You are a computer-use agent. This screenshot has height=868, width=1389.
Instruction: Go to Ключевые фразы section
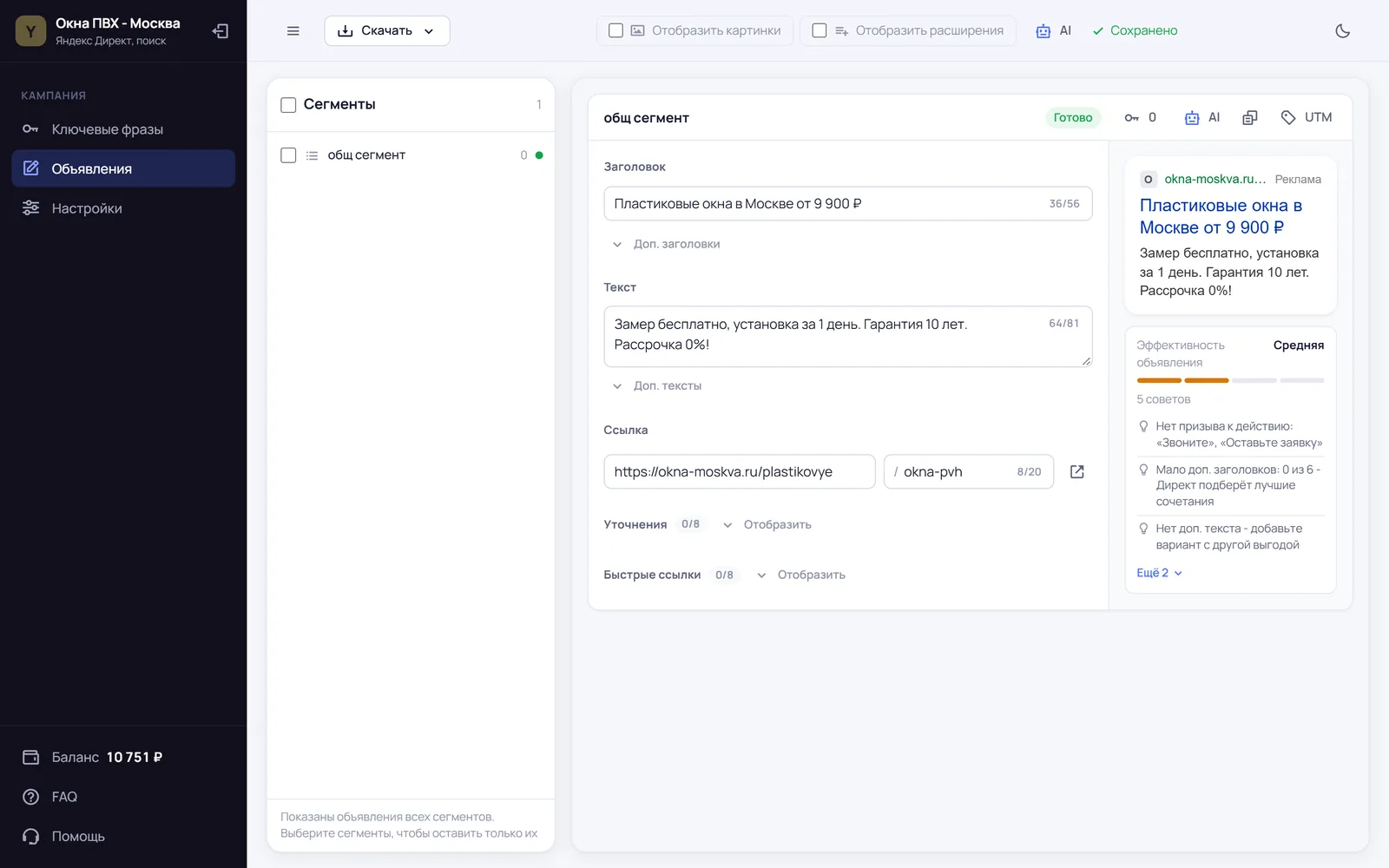(123, 129)
